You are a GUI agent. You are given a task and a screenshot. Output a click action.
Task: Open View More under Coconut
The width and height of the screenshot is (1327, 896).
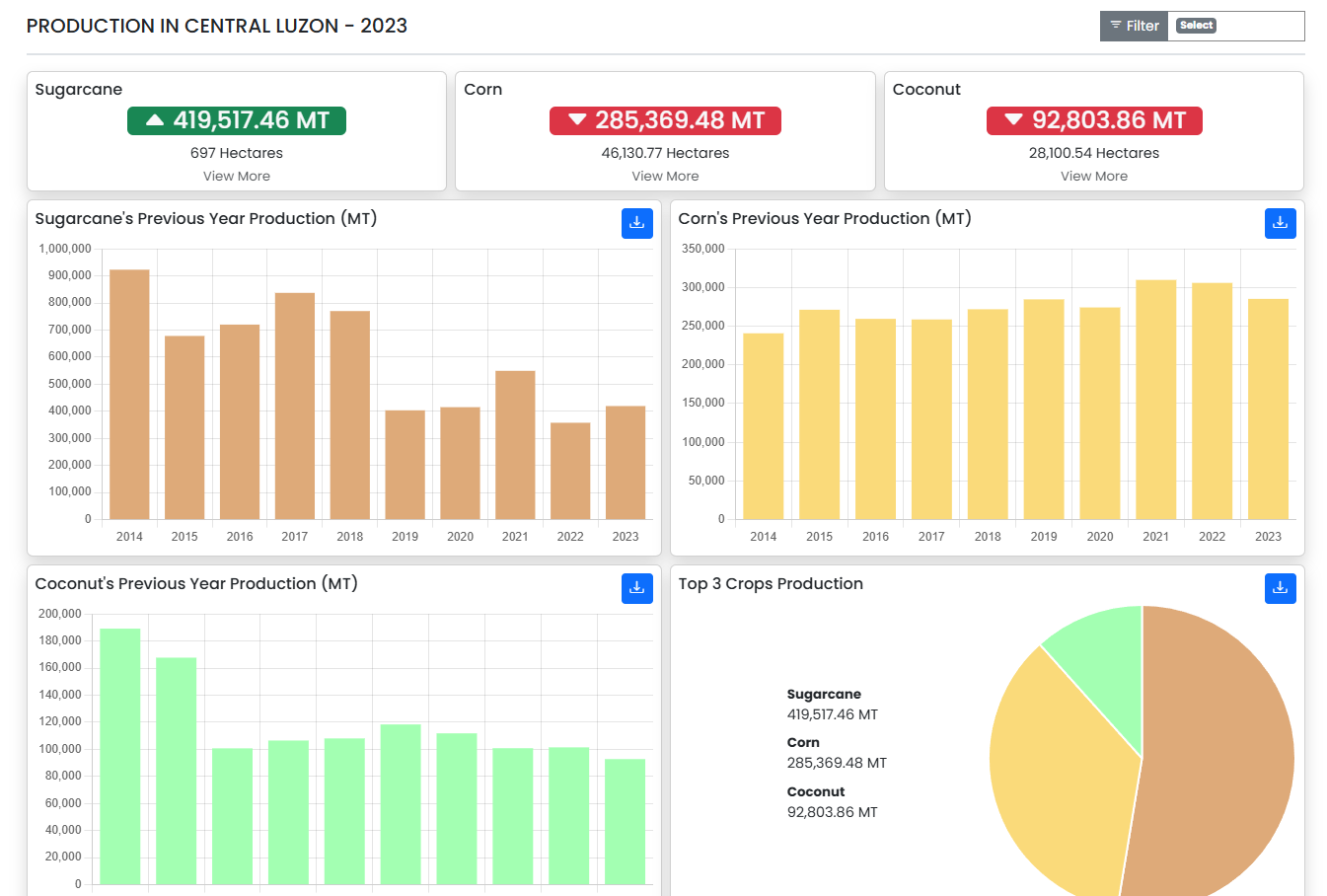[x=1094, y=176]
